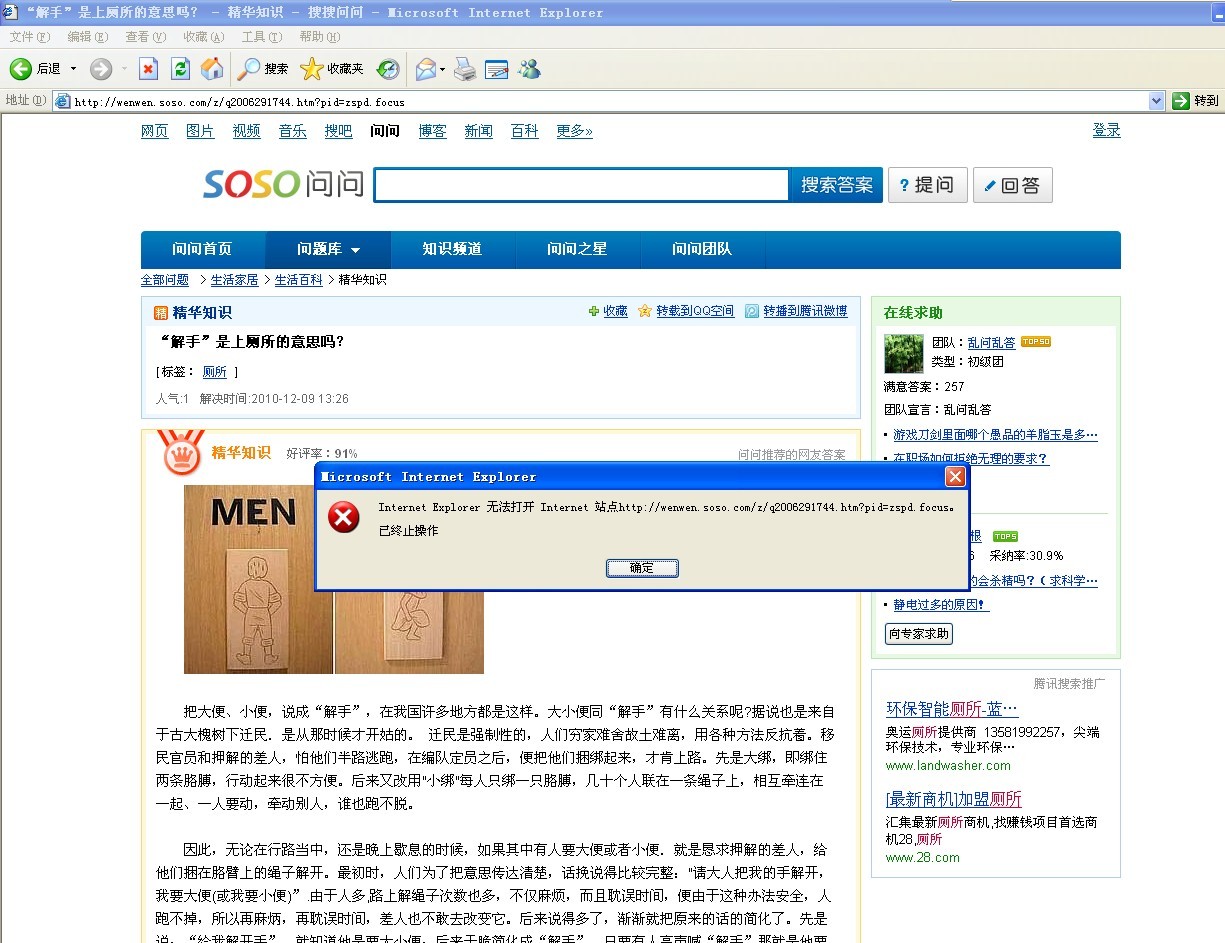Click into the SOSO search input field
1225x943 pixels.
(582, 185)
